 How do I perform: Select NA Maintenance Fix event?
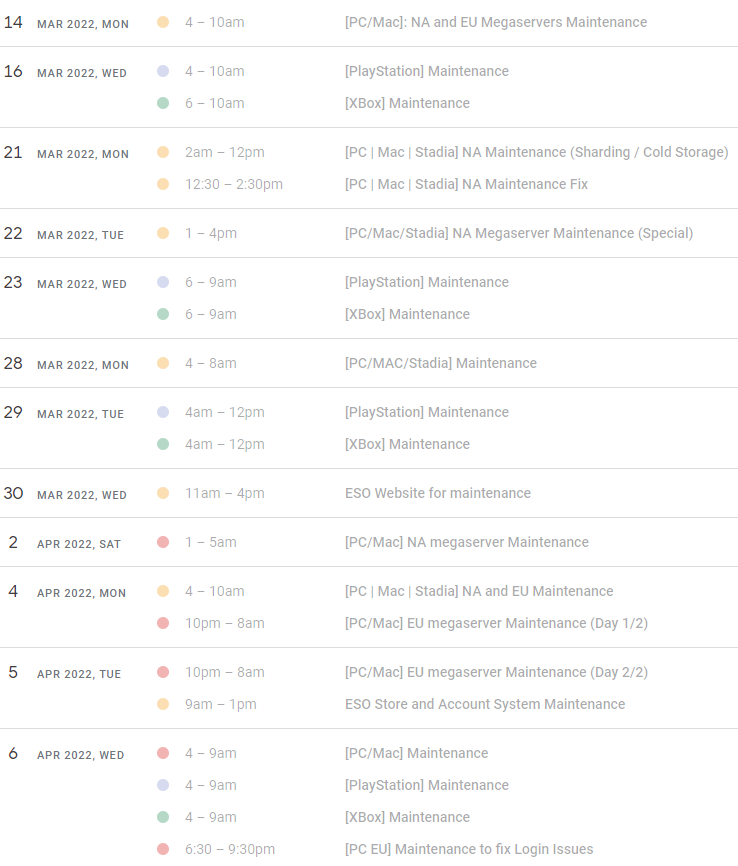466,184
